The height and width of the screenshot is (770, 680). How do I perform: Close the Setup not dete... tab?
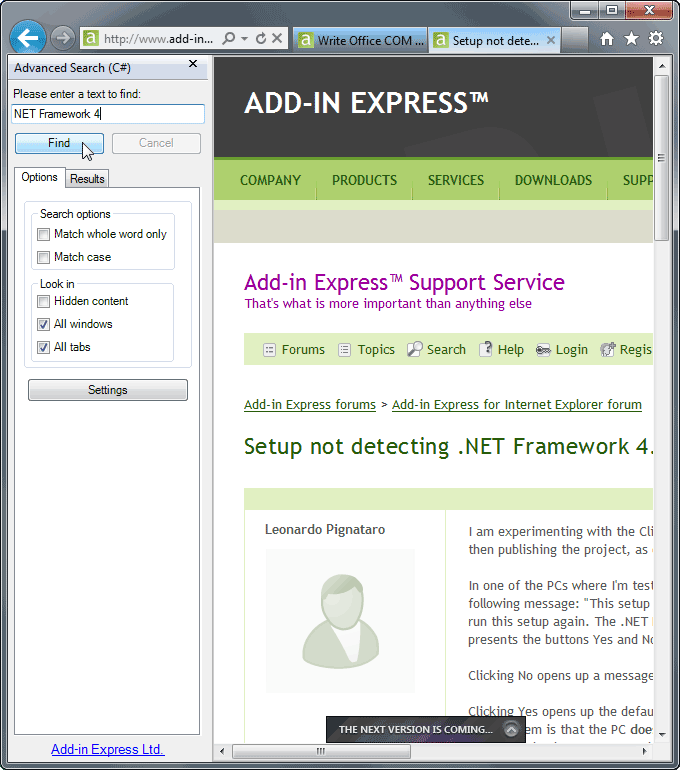tap(551, 40)
